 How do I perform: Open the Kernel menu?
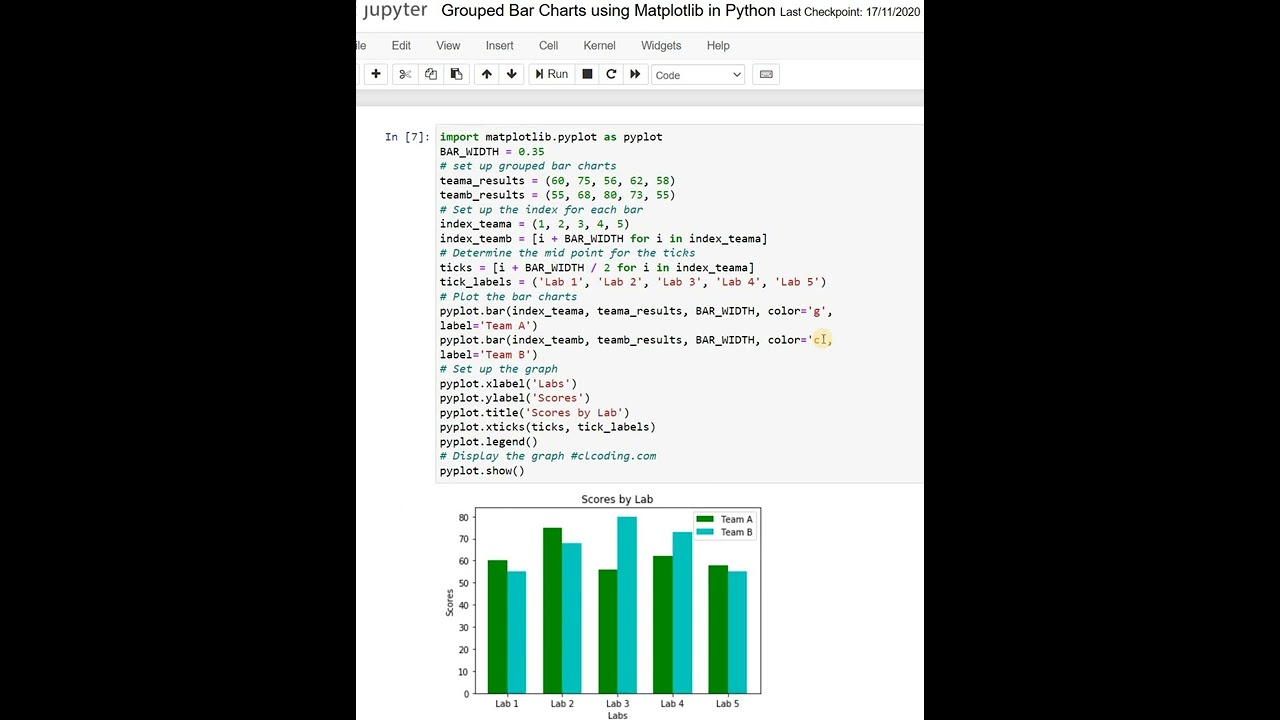coord(600,46)
